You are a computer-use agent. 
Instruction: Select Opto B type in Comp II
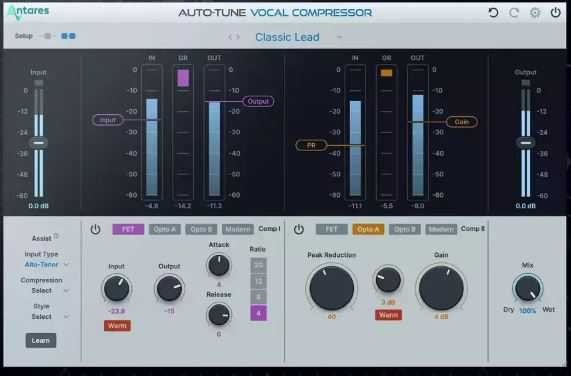(405, 229)
